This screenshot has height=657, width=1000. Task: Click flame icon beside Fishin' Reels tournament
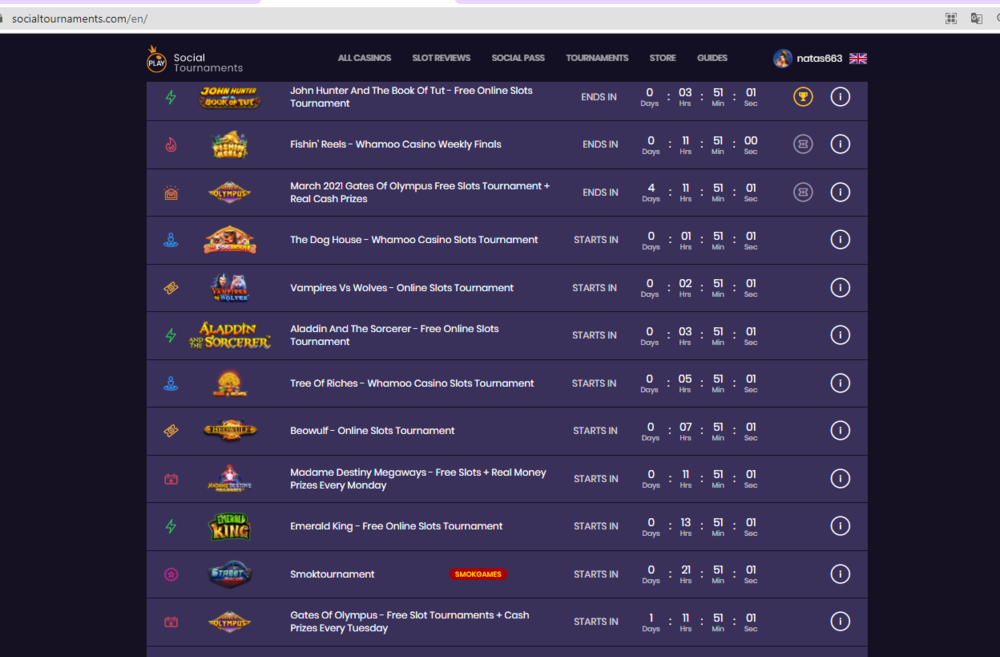pos(171,145)
